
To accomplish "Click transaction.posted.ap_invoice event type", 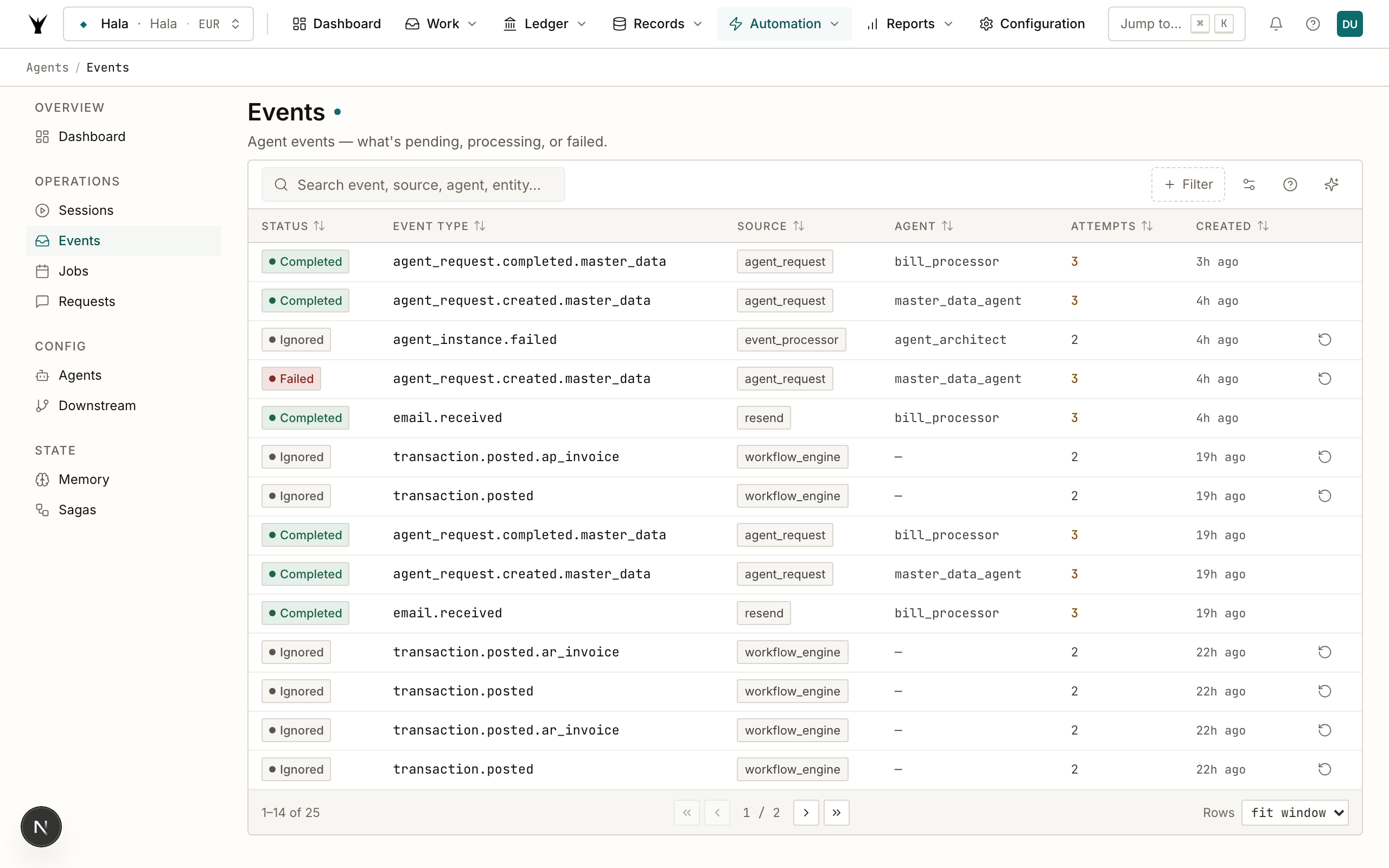I will (x=506, y=457).
